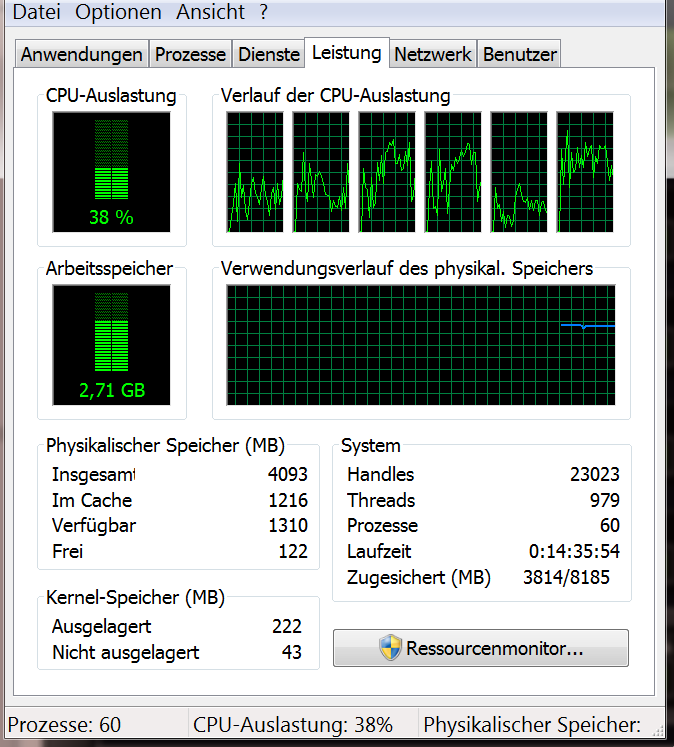Open the Dienste tab
The height and width of the screenshot is (747, 674).
pos(269,54)
